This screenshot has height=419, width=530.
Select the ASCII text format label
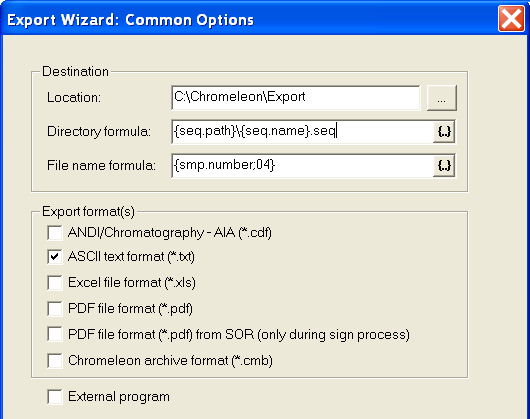coord(131,257)
